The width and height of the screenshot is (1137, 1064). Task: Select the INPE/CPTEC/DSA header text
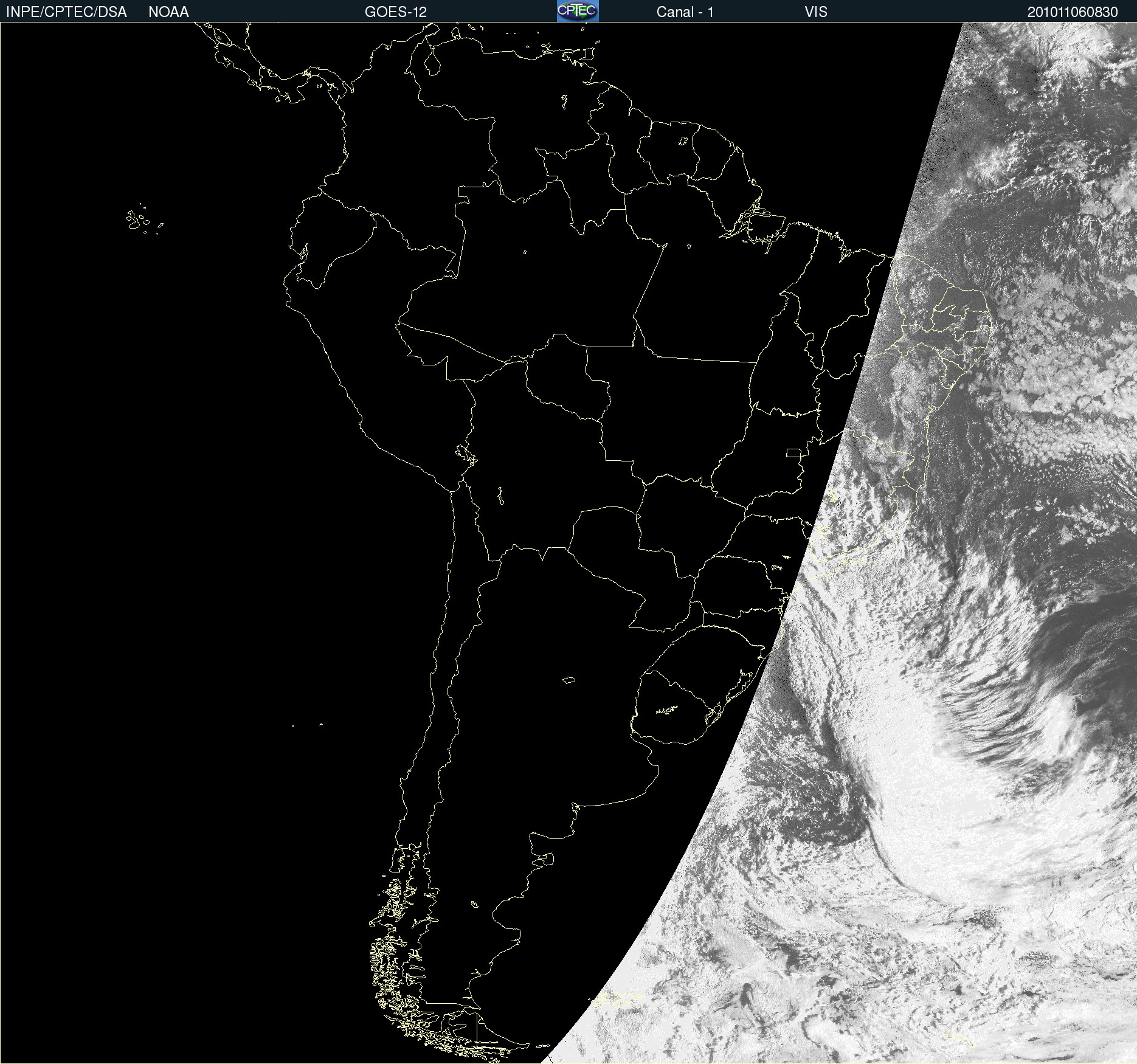(66, 12)
